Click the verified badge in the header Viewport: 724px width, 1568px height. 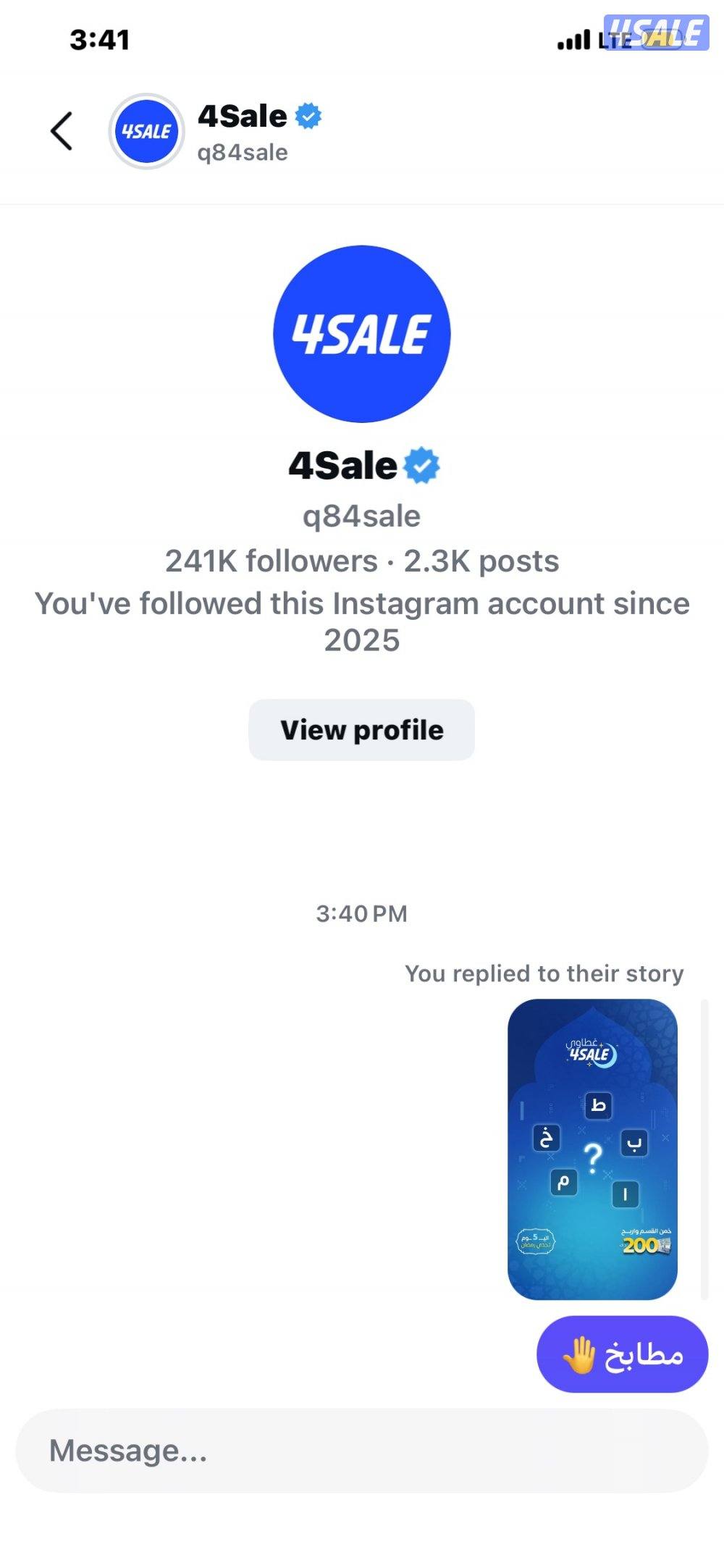(x=309, y=116)
